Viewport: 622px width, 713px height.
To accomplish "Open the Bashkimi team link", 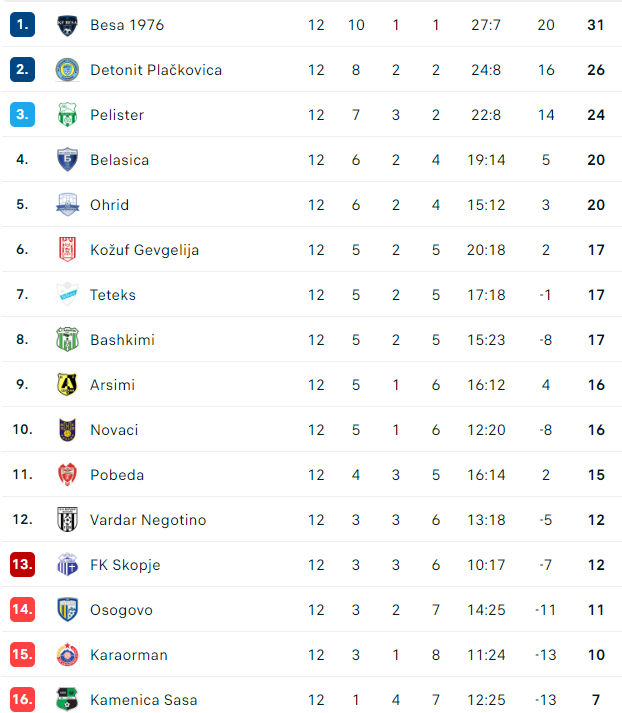I will [x=122, y=340].
